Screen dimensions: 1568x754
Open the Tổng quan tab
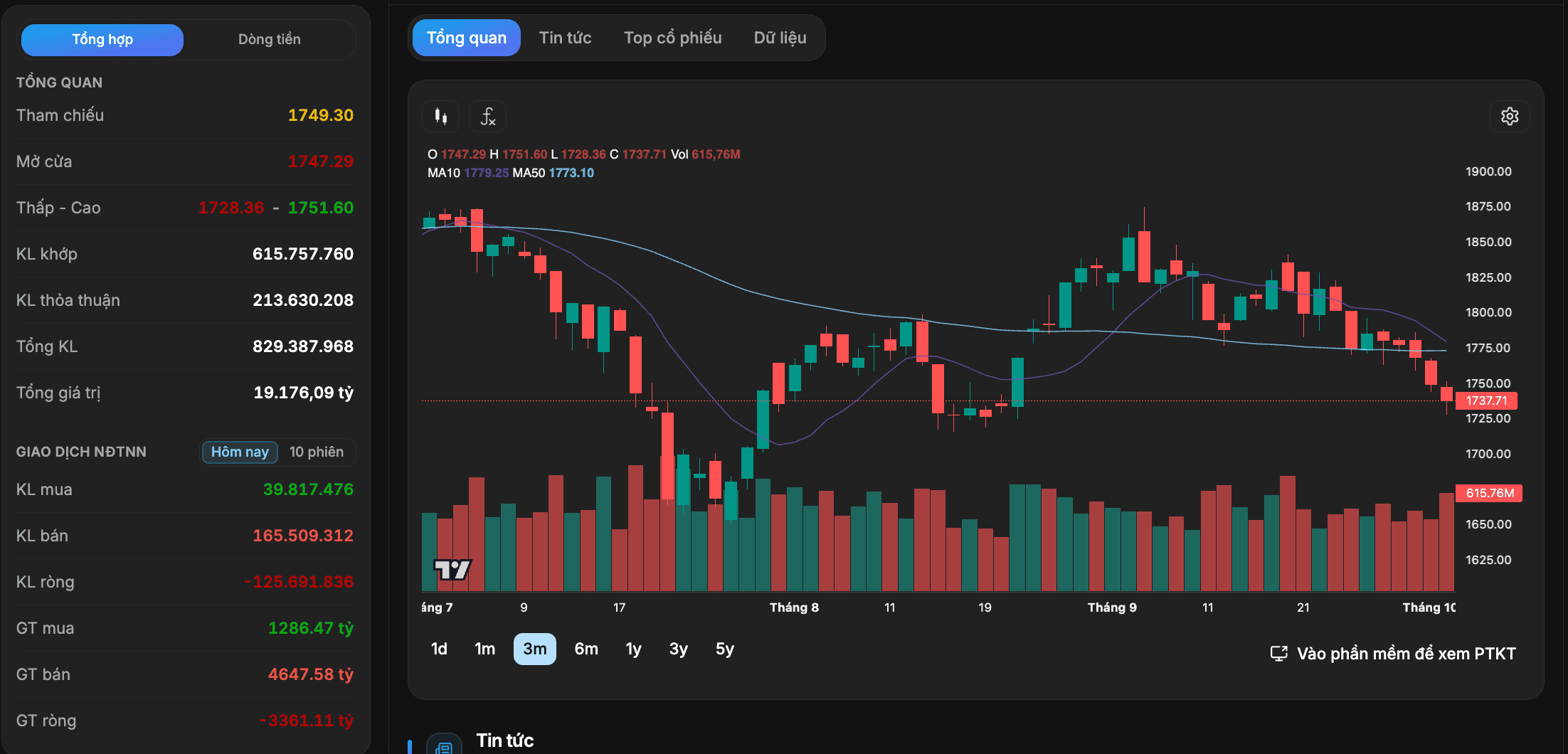[467, 38]
